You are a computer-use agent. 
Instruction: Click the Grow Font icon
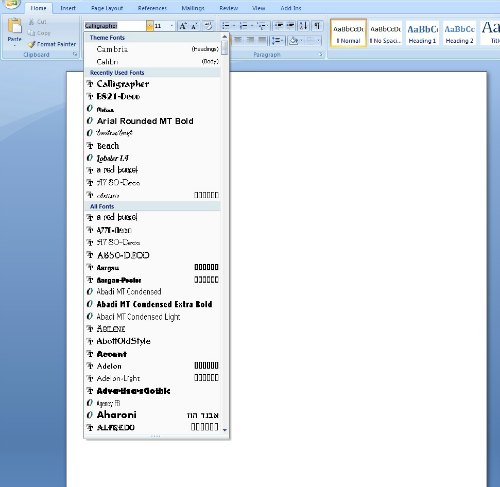(x=183, y=26)
